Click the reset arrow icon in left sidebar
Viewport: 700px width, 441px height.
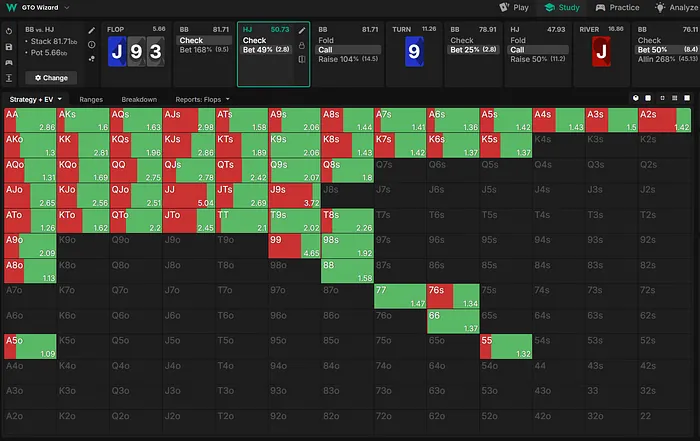click(x=9, y=31)
